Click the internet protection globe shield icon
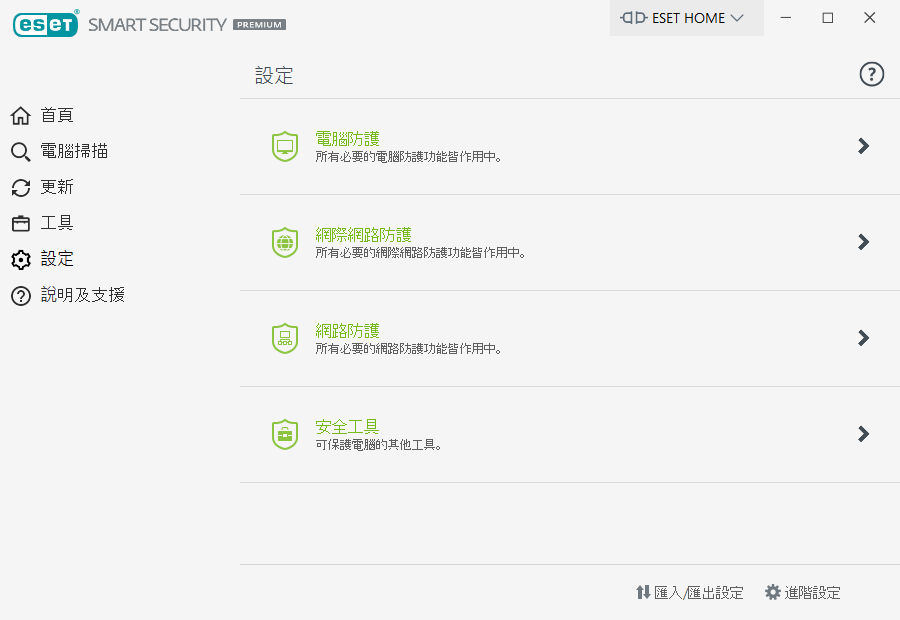This screenshot has height=620, width=900. click(x=285, y=242)
